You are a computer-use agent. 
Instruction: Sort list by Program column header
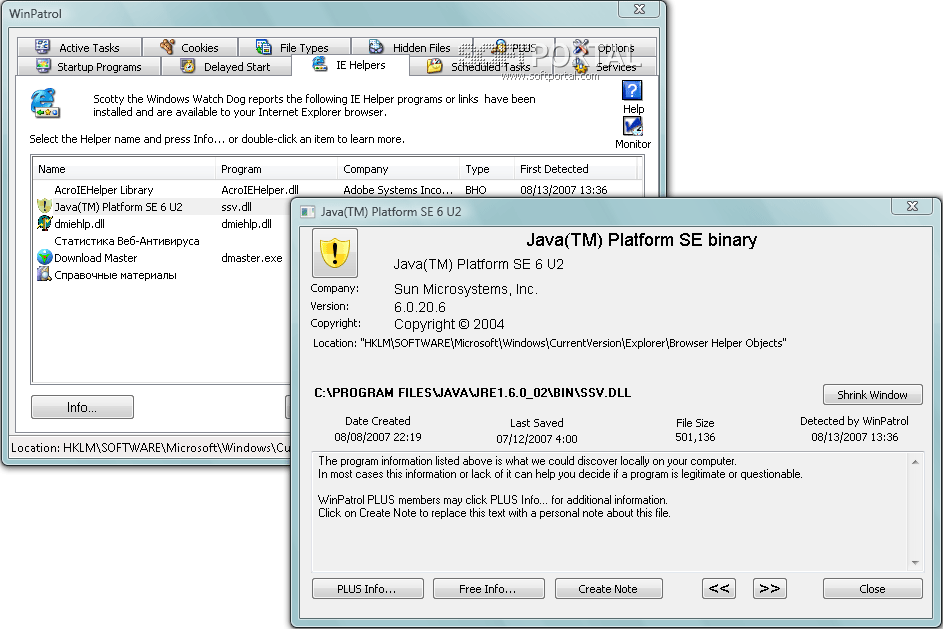coord(276,169)
